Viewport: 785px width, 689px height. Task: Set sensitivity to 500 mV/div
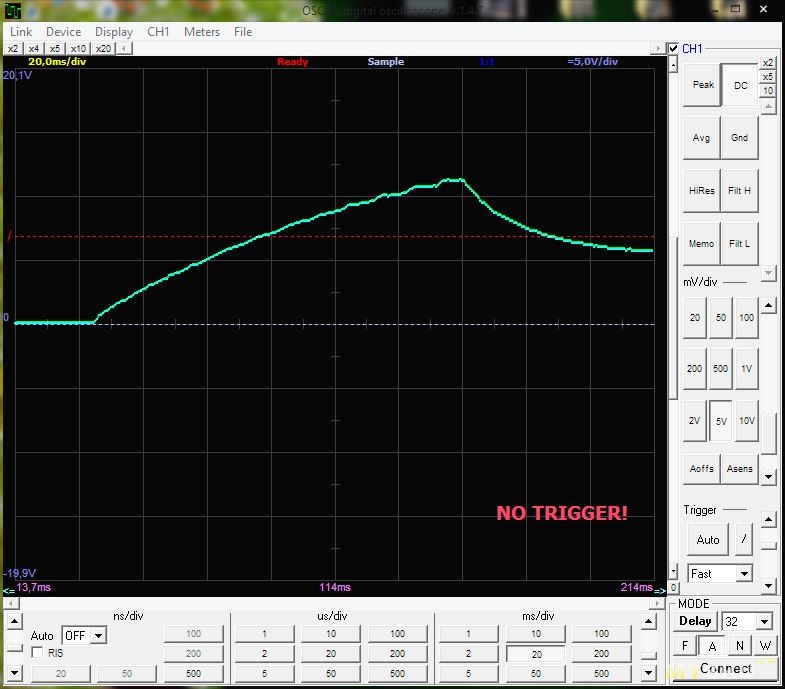[720, 369]
